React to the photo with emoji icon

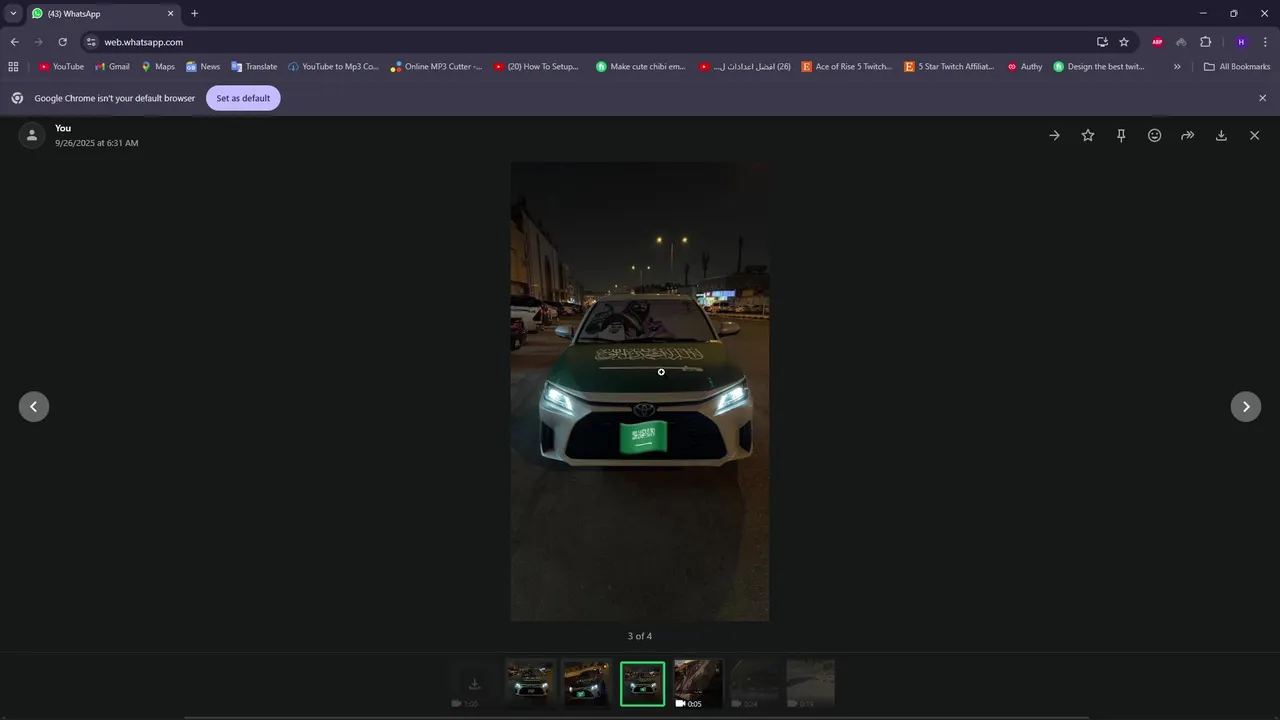(1155, 135)
